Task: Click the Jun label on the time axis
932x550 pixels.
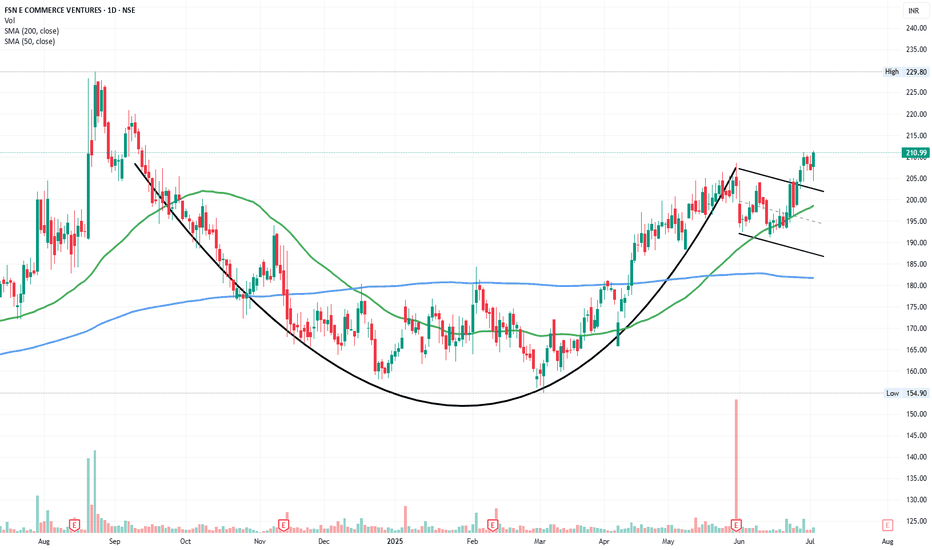Action: pos(739,542)
